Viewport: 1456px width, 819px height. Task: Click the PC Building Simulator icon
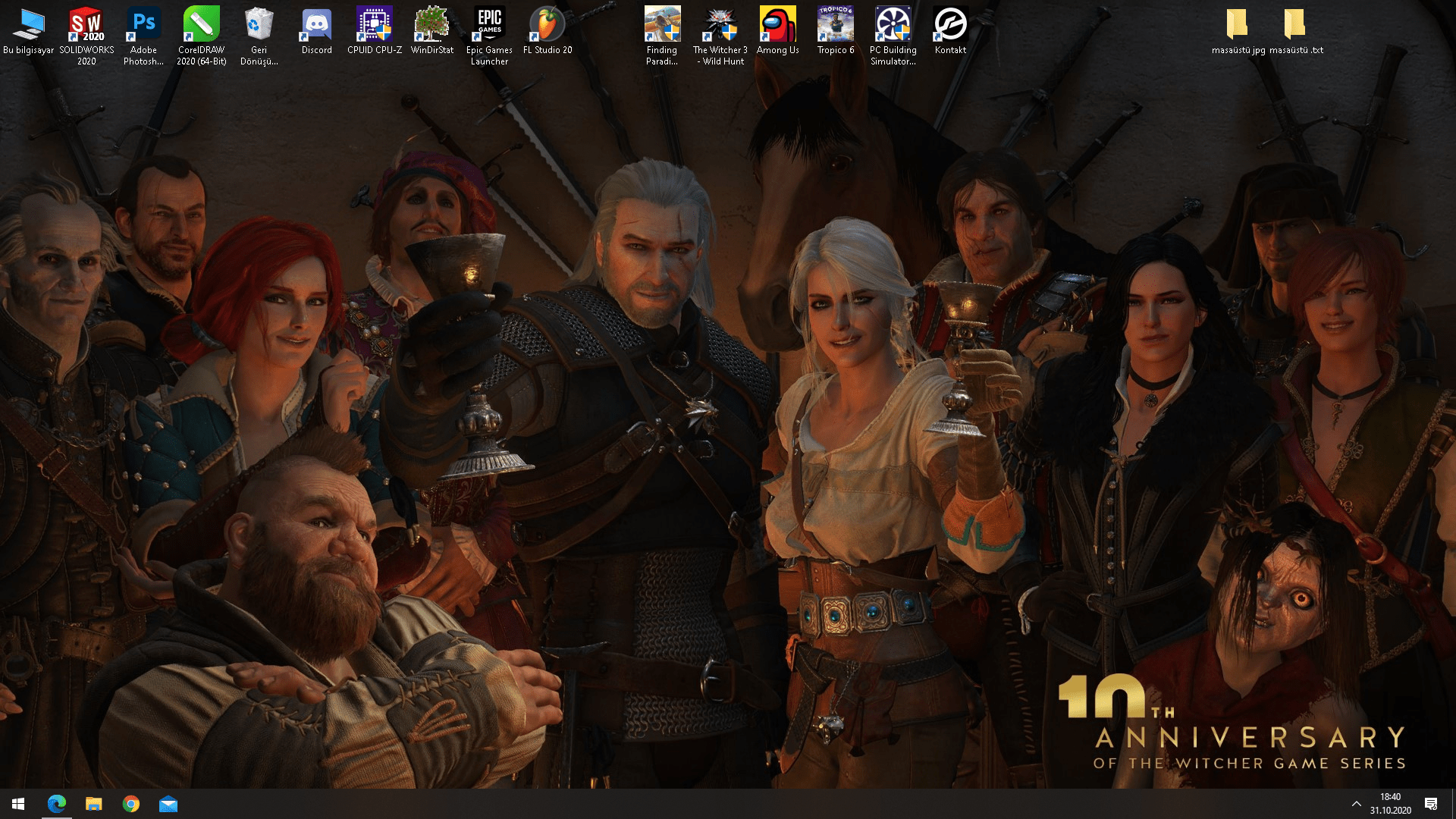click(x=893, y=25)
